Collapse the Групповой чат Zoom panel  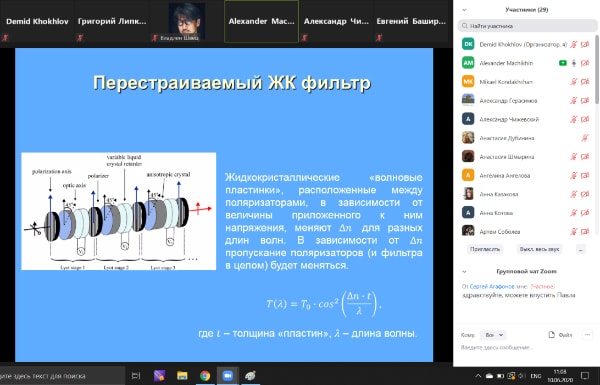pos(464,272)
